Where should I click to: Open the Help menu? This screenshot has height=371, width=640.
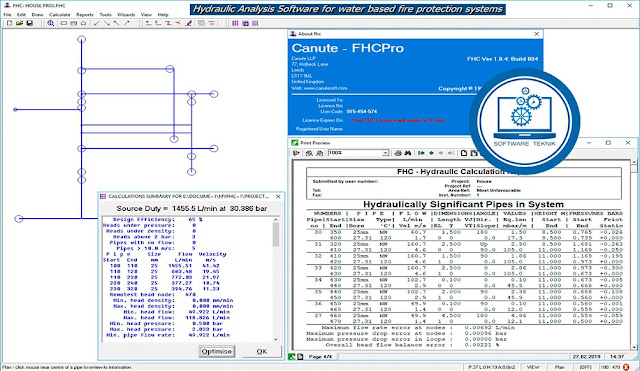click(163, 15)
